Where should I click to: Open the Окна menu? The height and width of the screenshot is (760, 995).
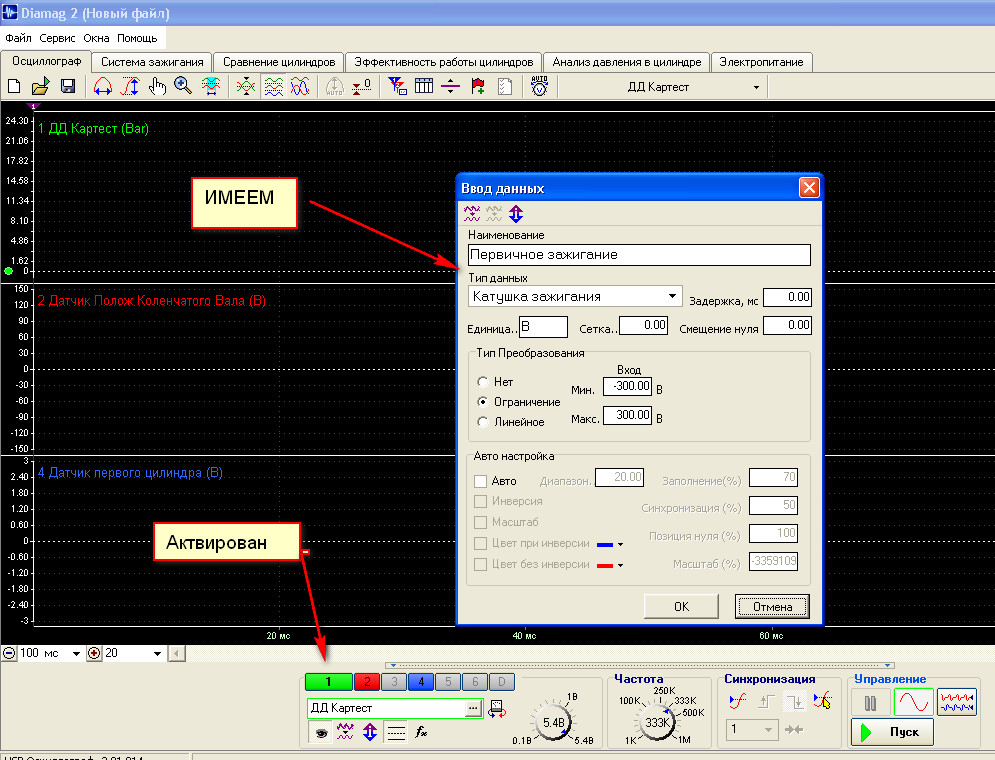(96, 38)
